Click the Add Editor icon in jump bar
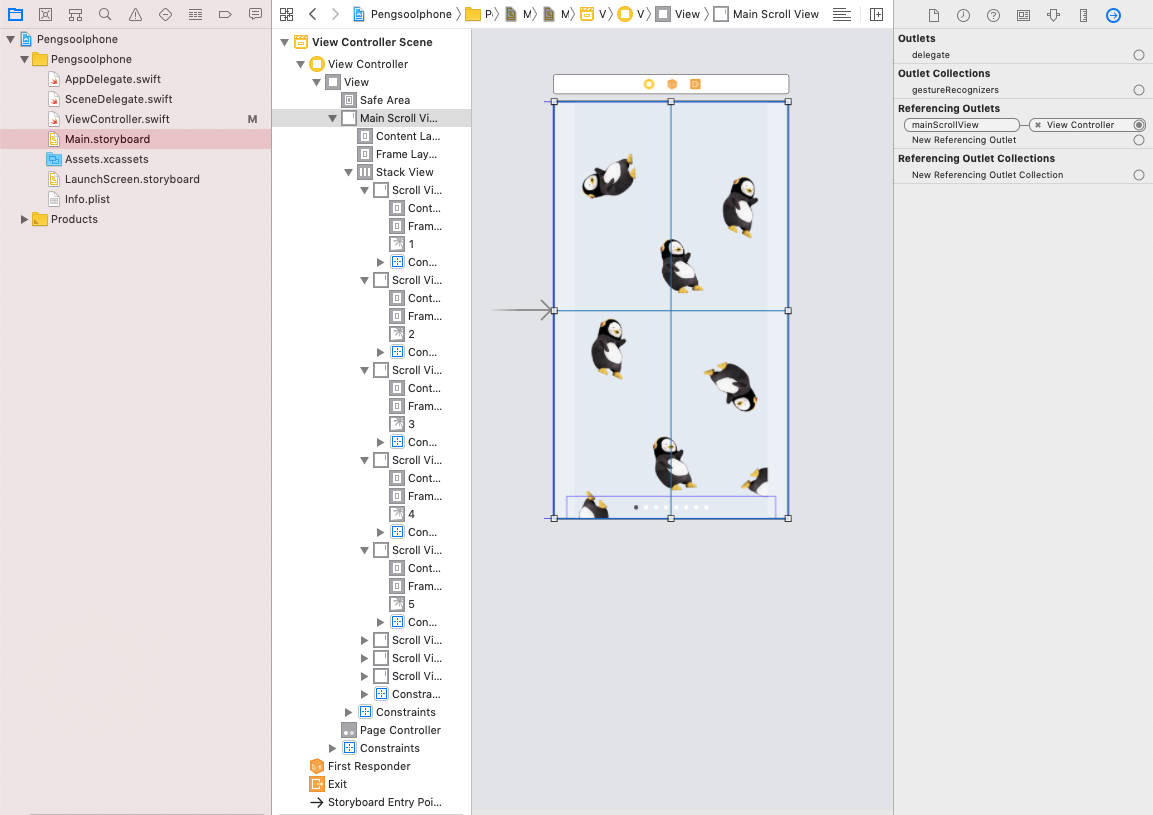This screenshot has width=1153, height=815. [x=876, y=14]
